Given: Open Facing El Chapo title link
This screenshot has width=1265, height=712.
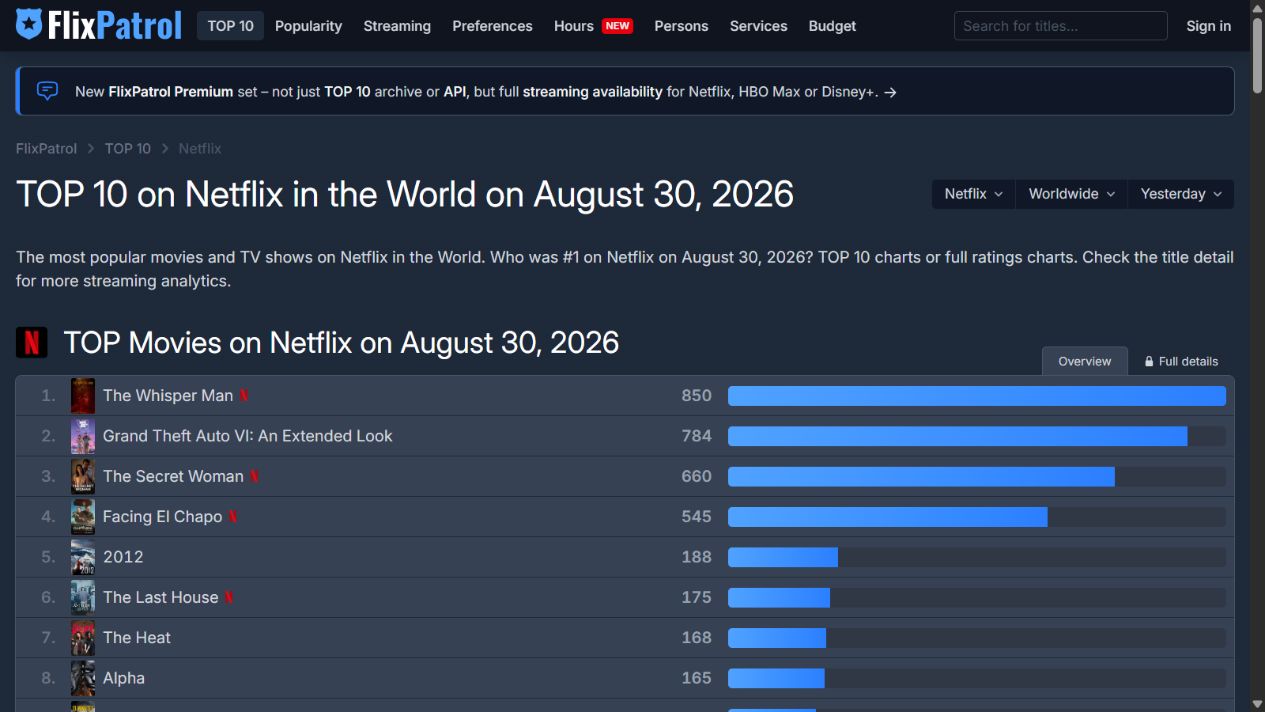Looking at the screenshot, I should pyautogui.click(x=162, y=517).
